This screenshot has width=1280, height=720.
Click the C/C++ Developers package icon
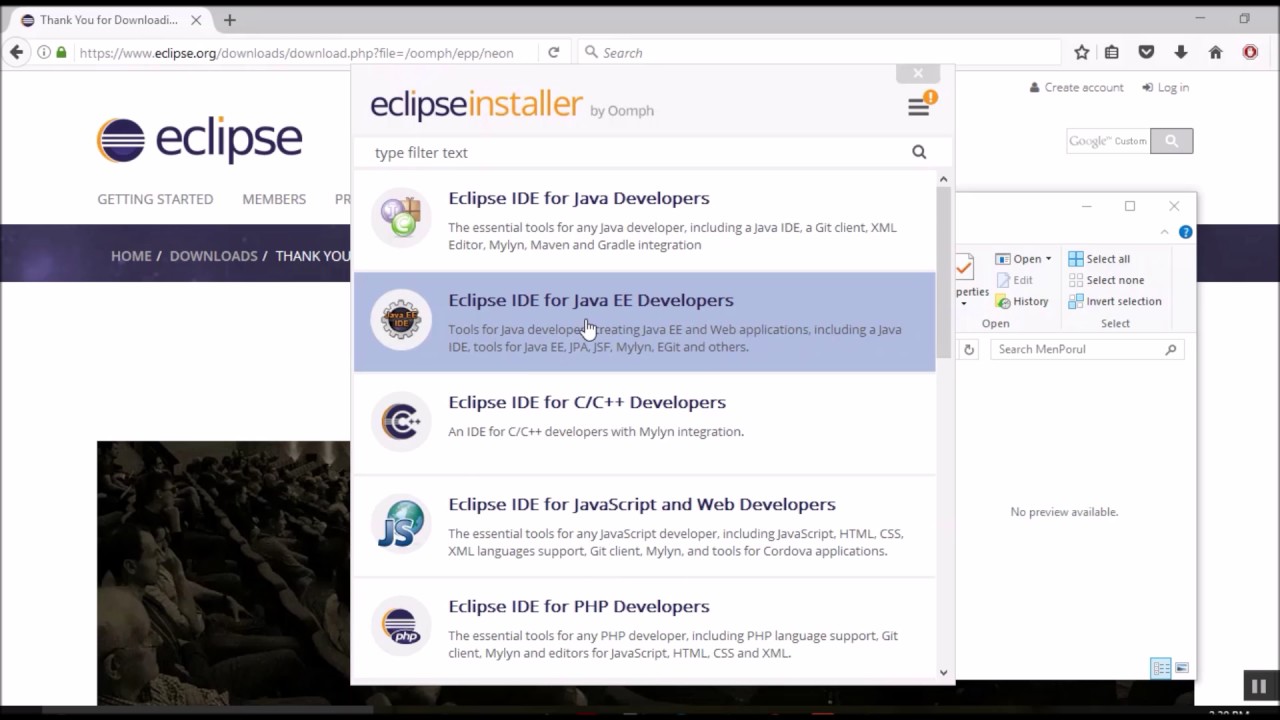coord(401,422)
